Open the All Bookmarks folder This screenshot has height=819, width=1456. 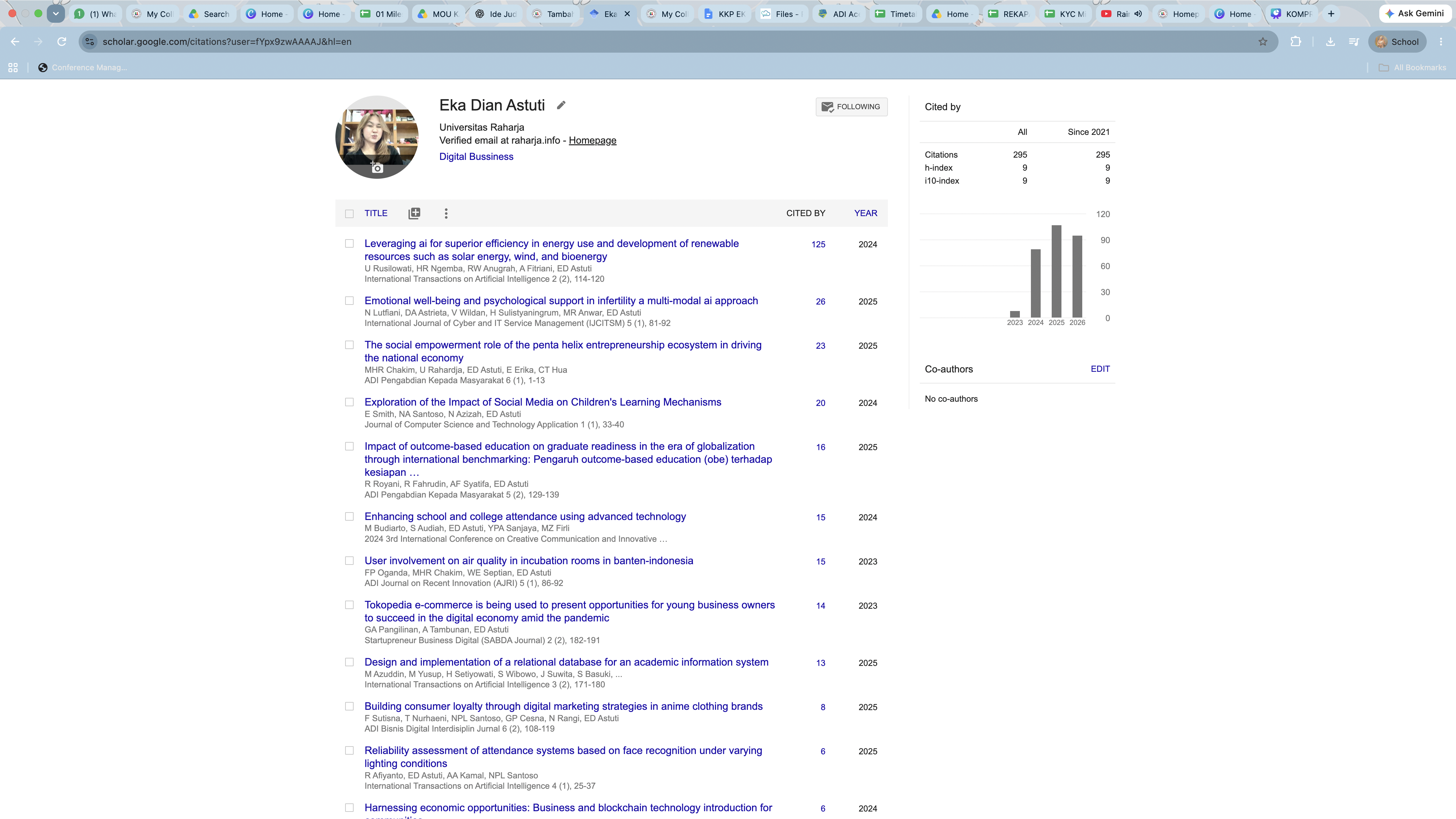[x=1412, y=68]
